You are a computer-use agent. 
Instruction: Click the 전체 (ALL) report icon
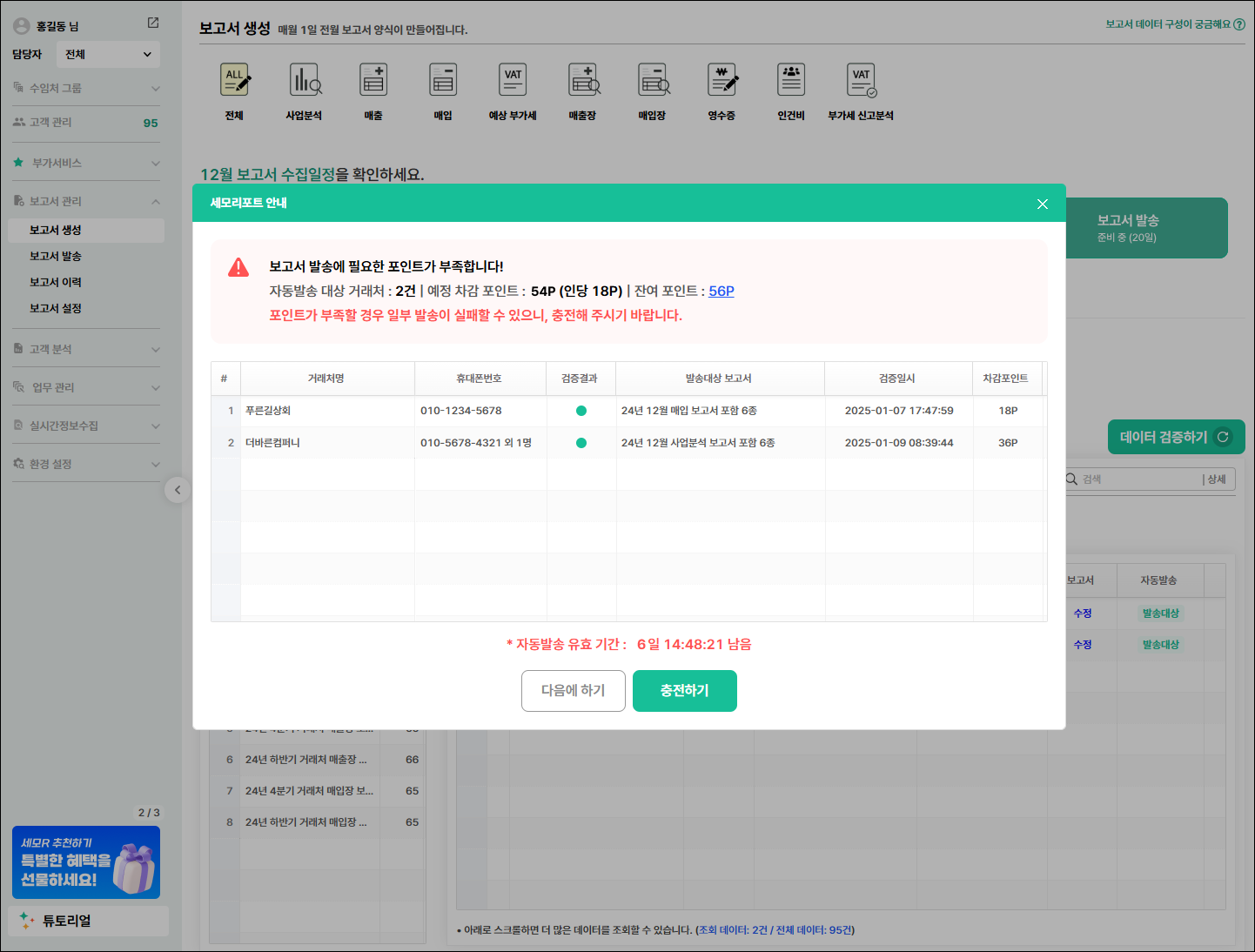[234, 81]
